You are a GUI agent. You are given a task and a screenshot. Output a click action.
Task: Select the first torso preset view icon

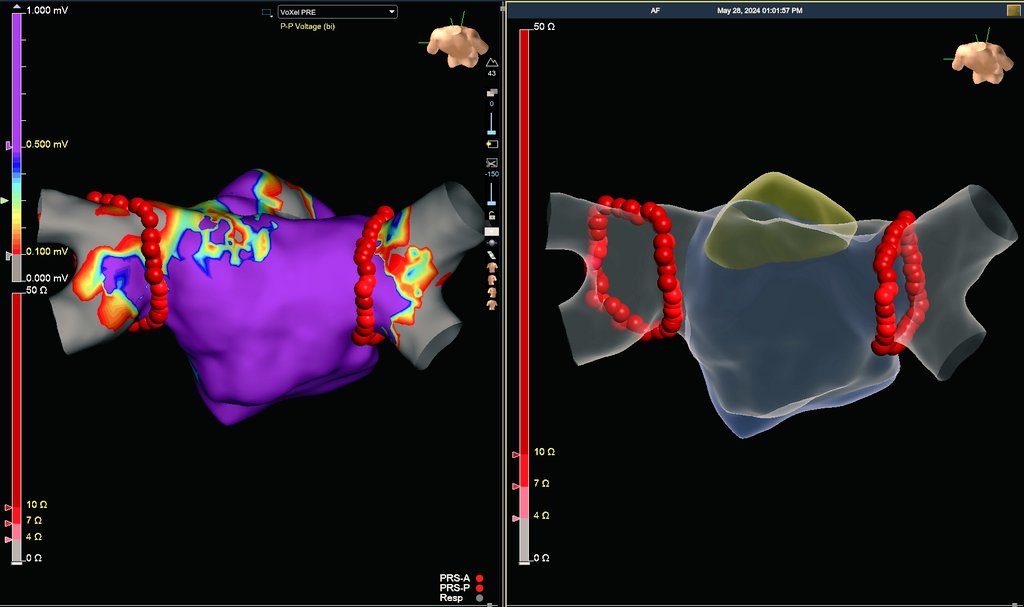[492, 268]
